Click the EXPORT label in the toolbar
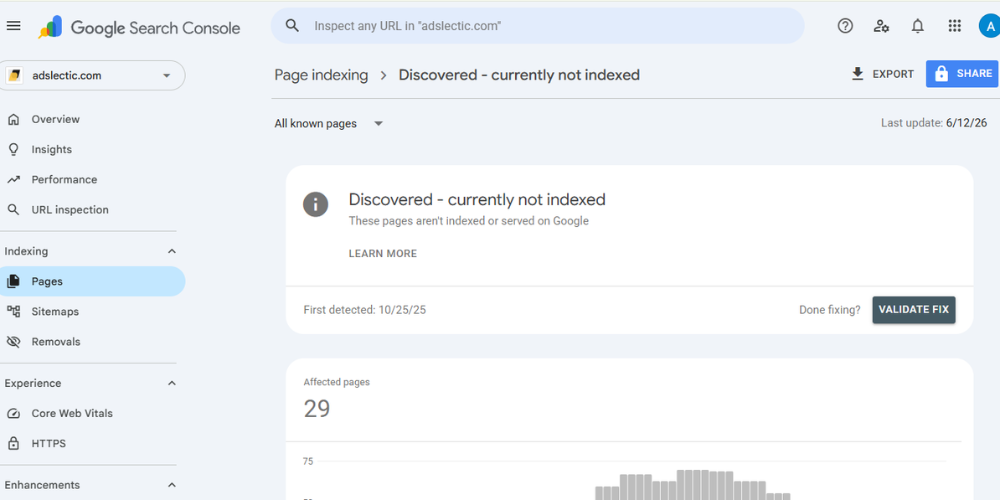The image size is (1000, 500). click(x=893, y=74)
